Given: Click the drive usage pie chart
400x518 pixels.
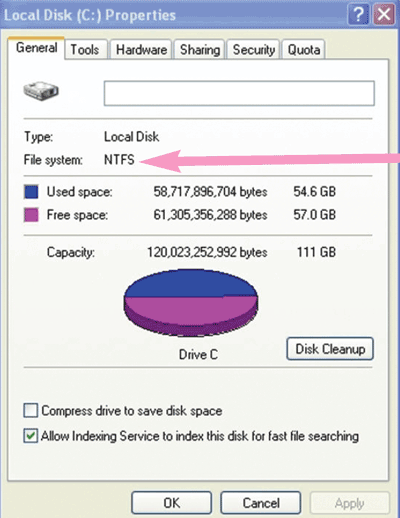Looking at the screenshot, I should [191, 302].
